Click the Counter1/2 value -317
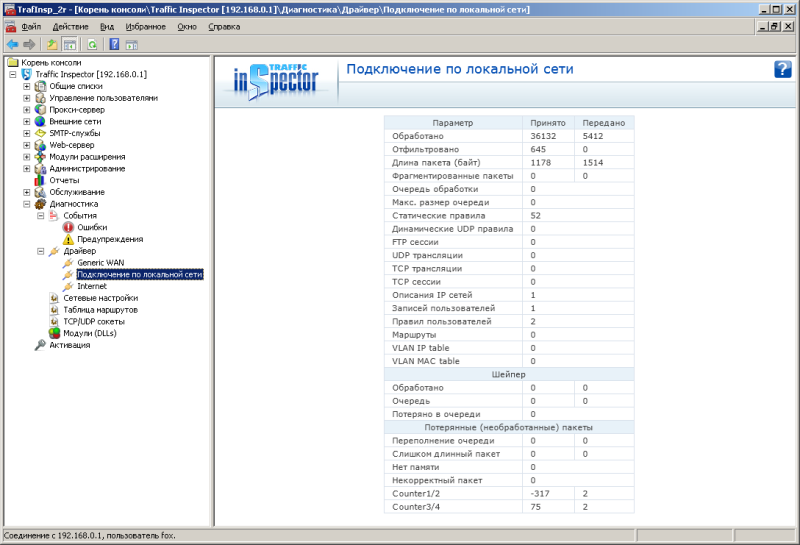The image size is (800, 545). pyautogui.click(x=540, y=493)
